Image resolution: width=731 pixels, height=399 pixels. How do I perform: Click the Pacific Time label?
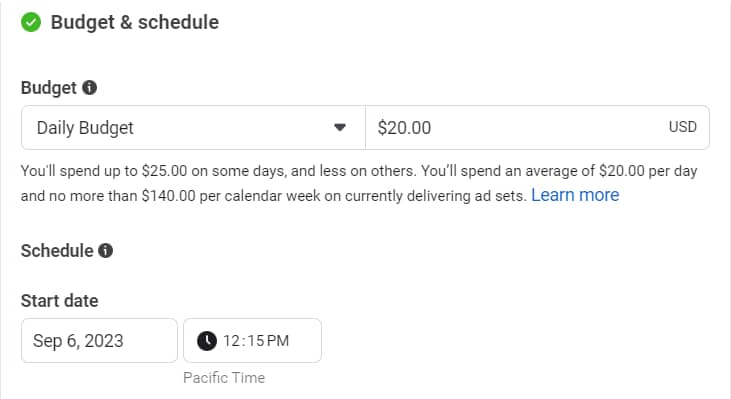(224, 378)
